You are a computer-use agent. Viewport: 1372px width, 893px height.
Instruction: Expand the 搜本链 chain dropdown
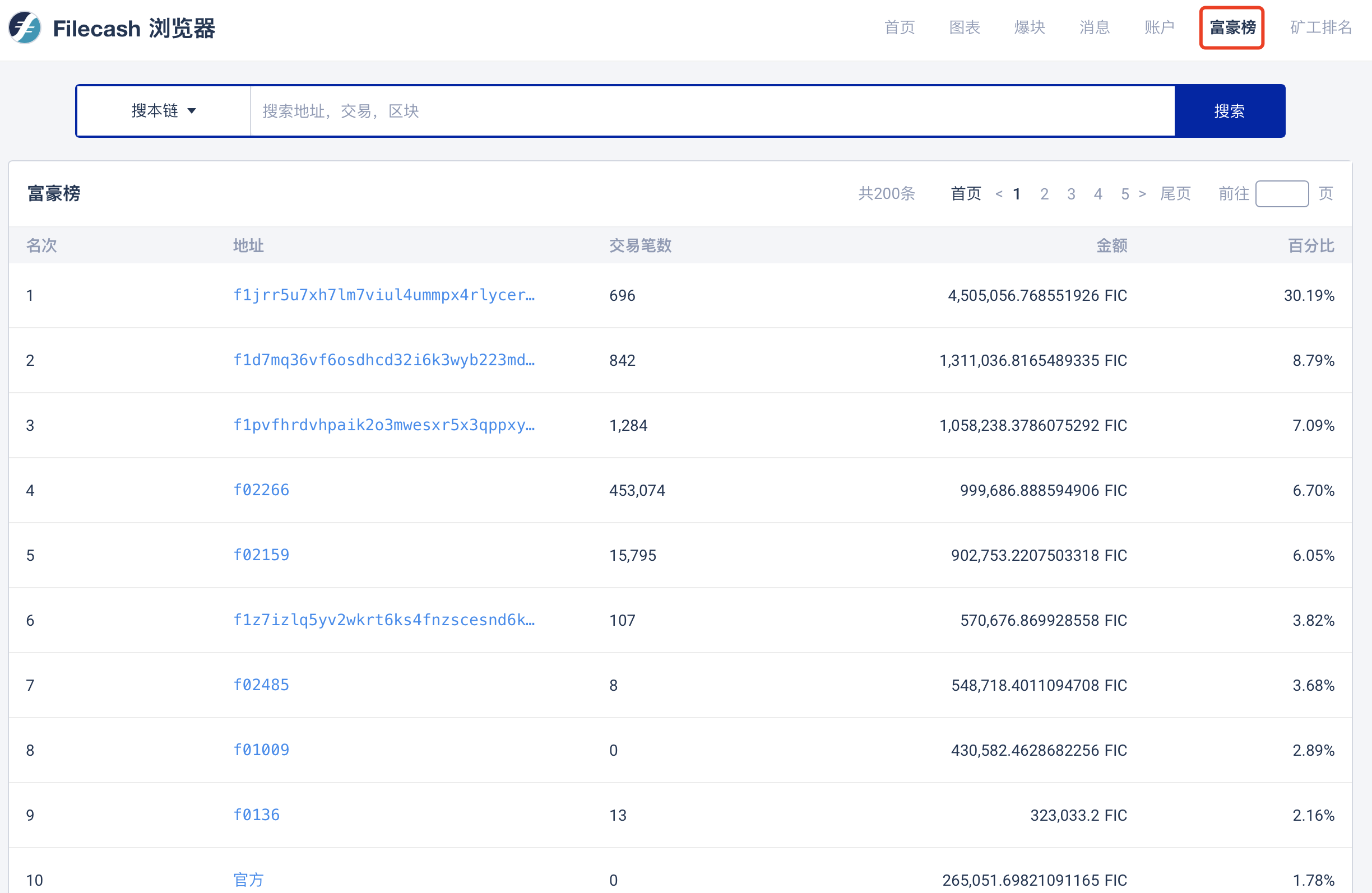[x=164, y=110]
